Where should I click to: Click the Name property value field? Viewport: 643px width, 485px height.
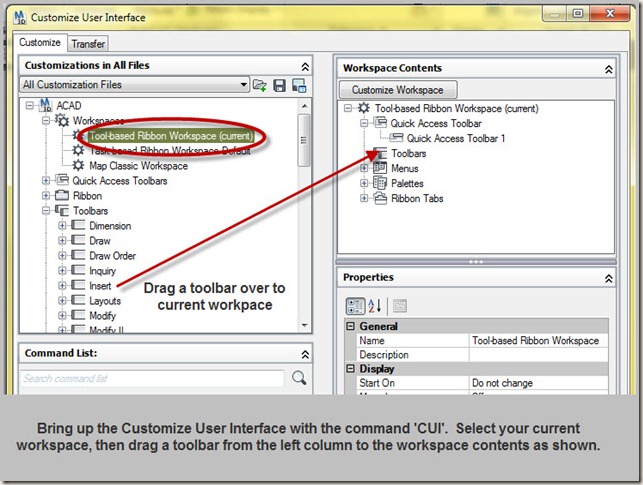538,340
